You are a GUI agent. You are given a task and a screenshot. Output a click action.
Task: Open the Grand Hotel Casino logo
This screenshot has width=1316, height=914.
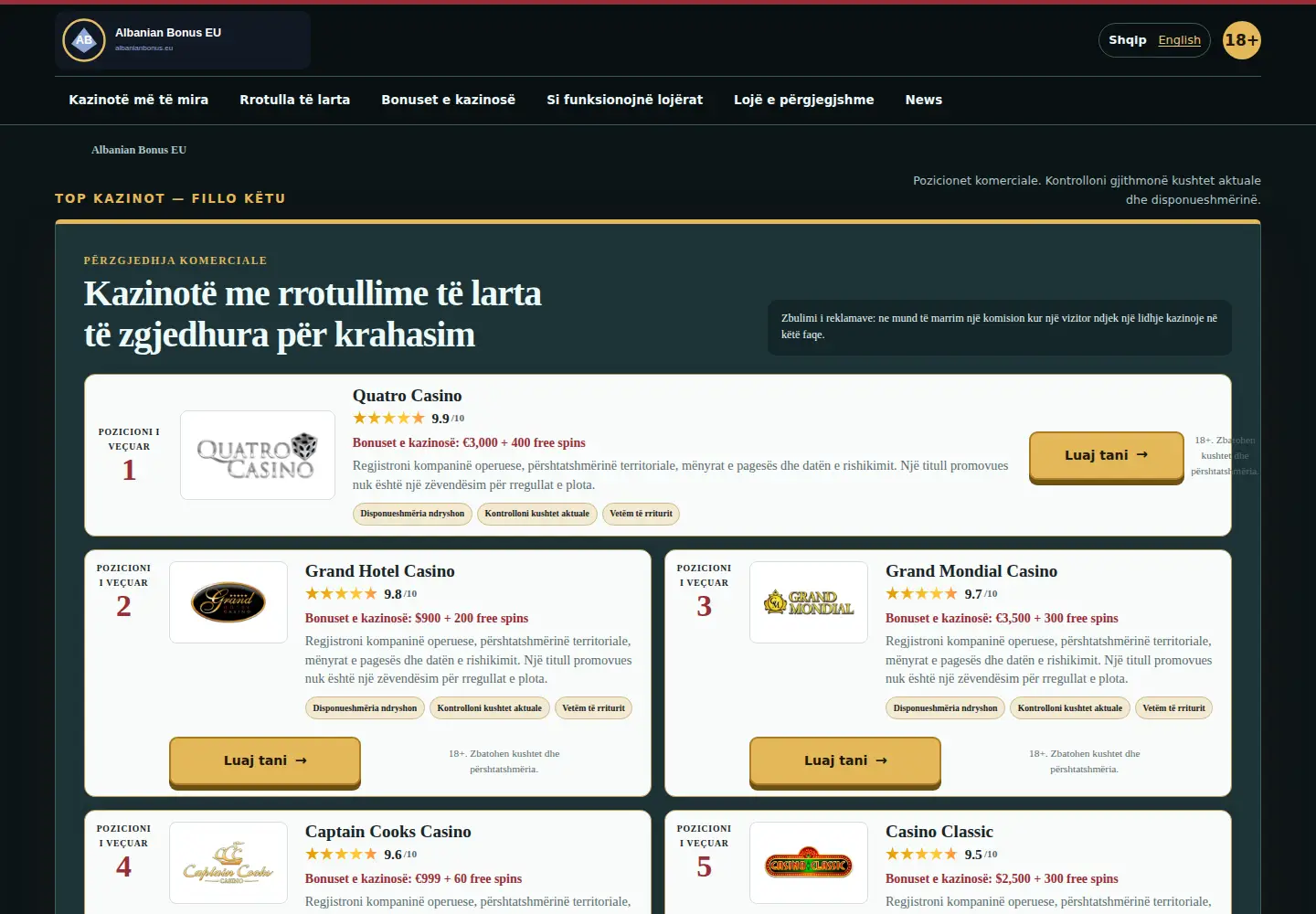click(x=228, y=602)
